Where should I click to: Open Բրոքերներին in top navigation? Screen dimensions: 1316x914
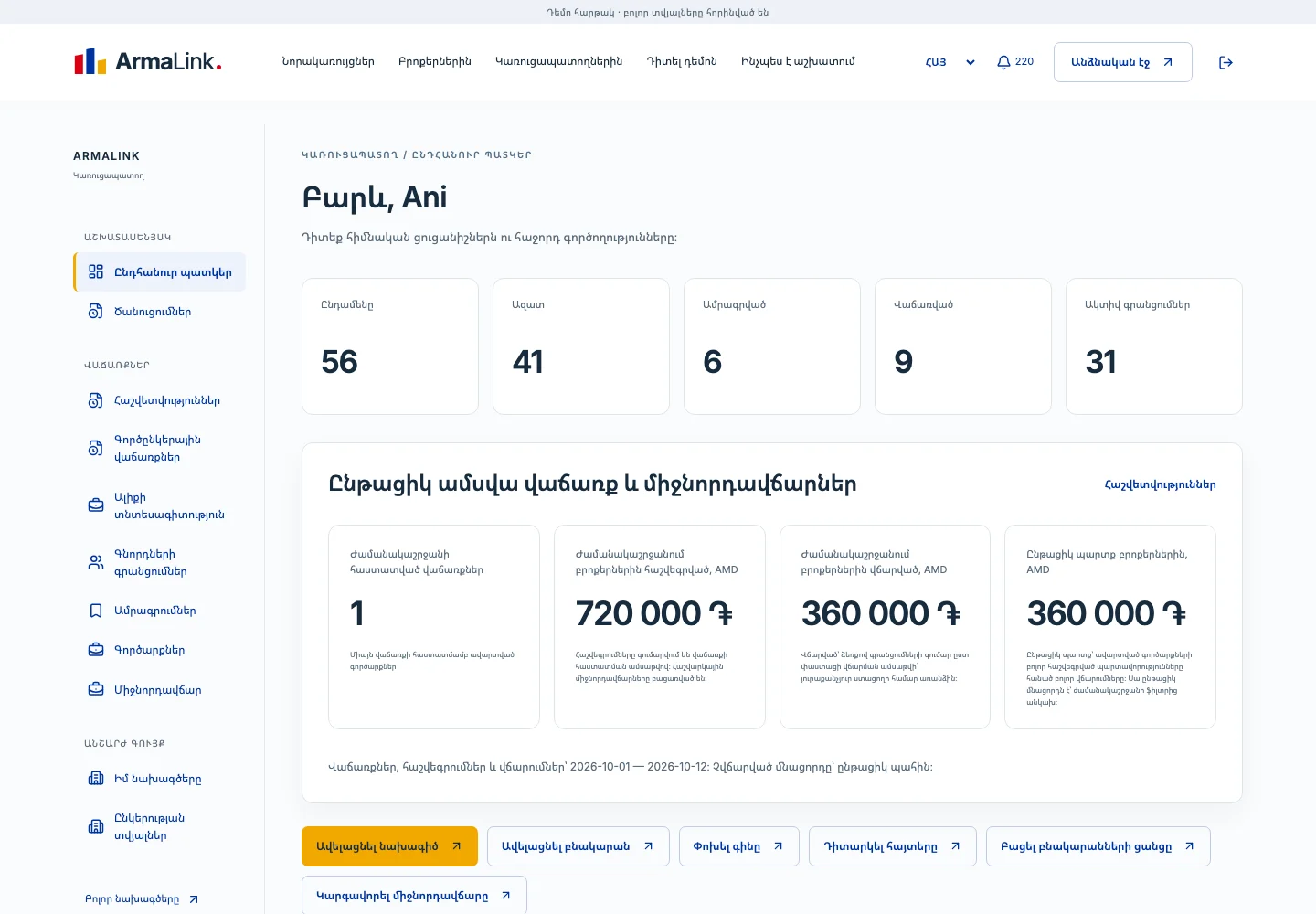click(x=435, y=61)
